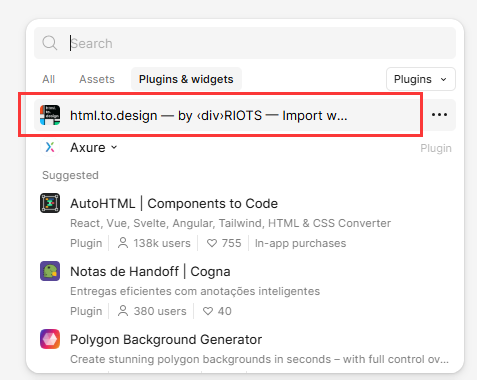Click the heart icon next to 755

click(x=212, y=243)
